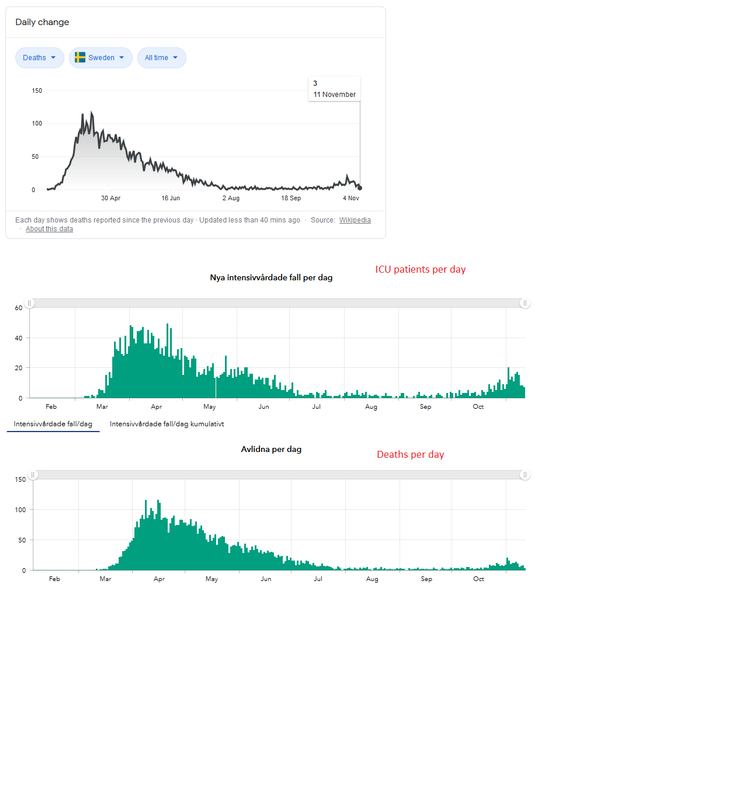Grab left range handle of ICU chart

coord(30,303)
